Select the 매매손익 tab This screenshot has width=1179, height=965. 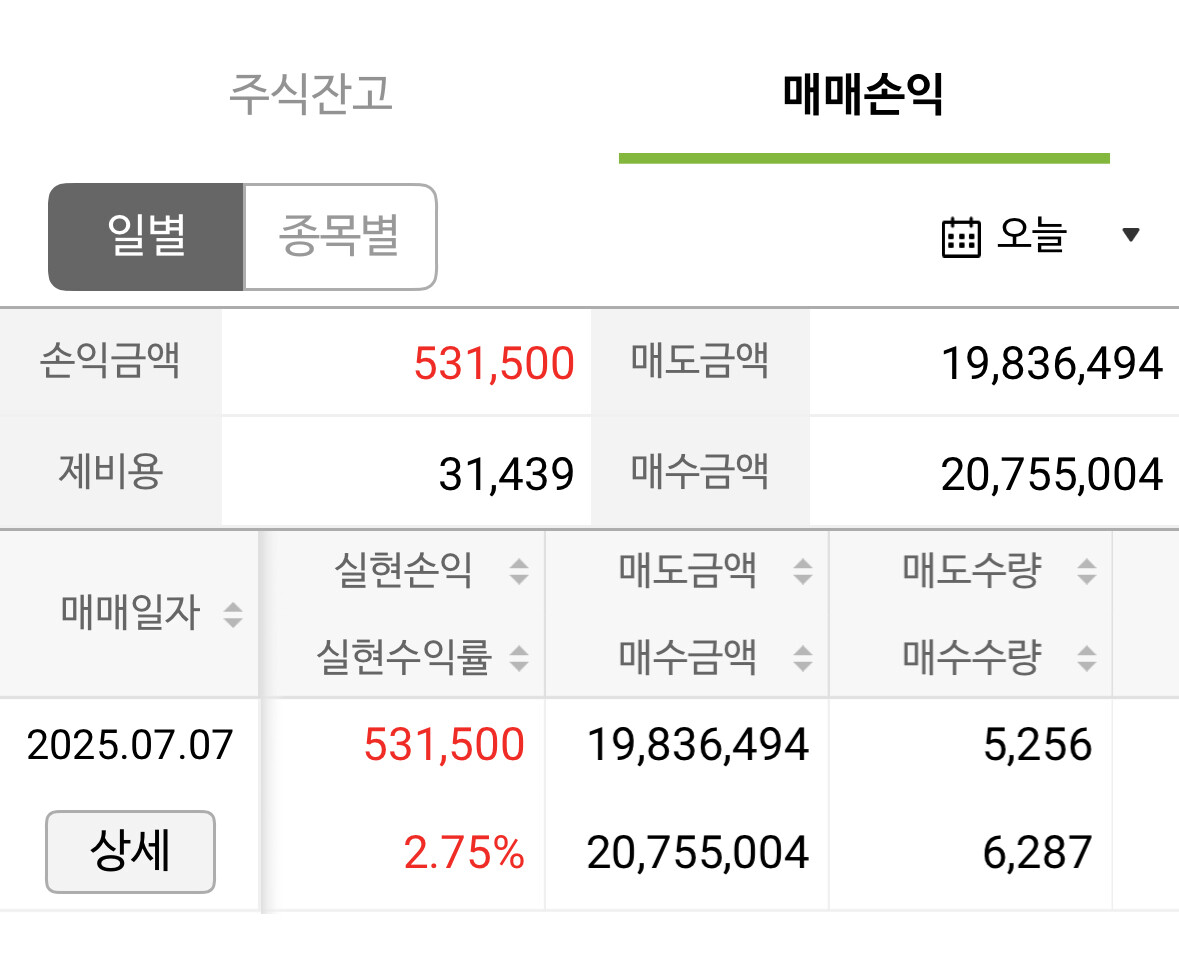click(x=863, y=96)
